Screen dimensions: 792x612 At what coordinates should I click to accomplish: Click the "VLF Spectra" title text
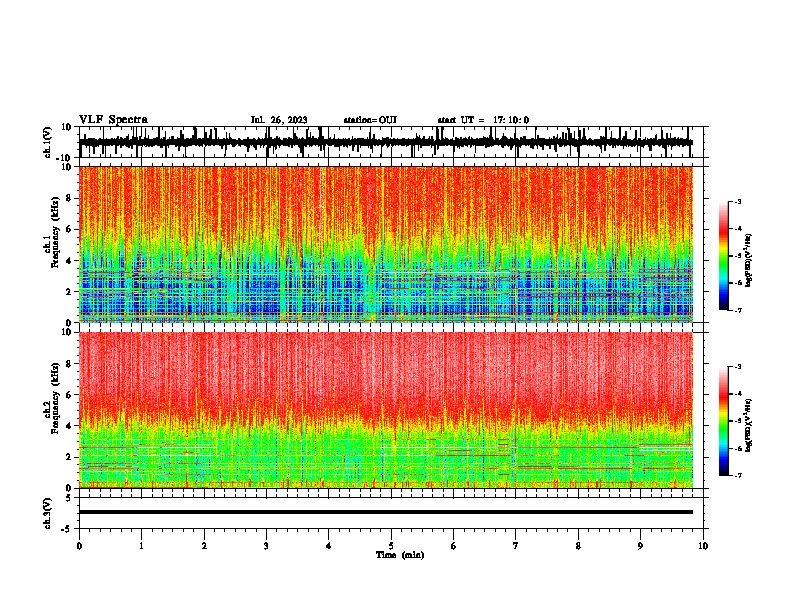(x=113, y=120)
